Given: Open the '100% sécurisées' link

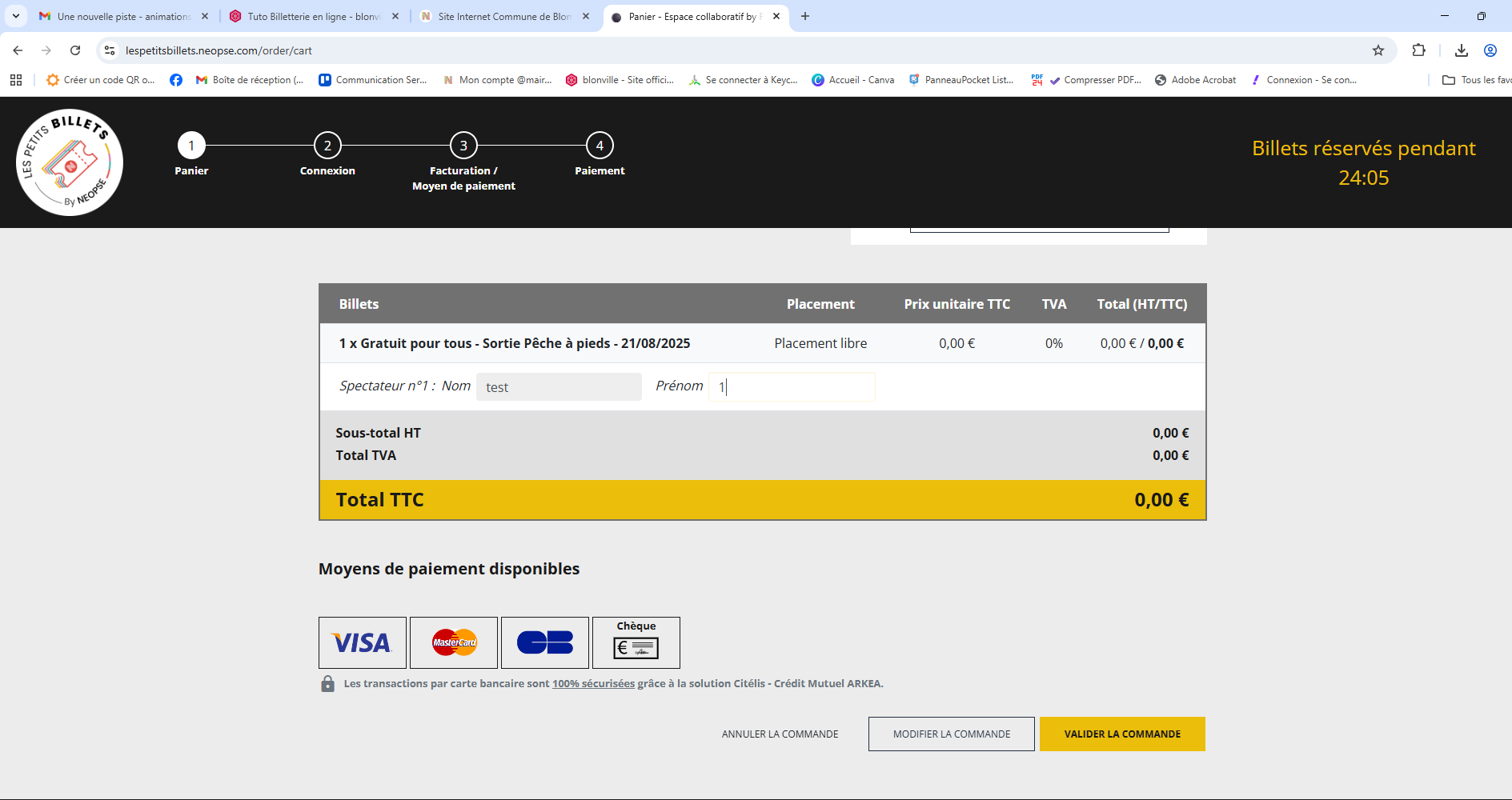Looking at the screenshot, I should [x=593, y=684].
